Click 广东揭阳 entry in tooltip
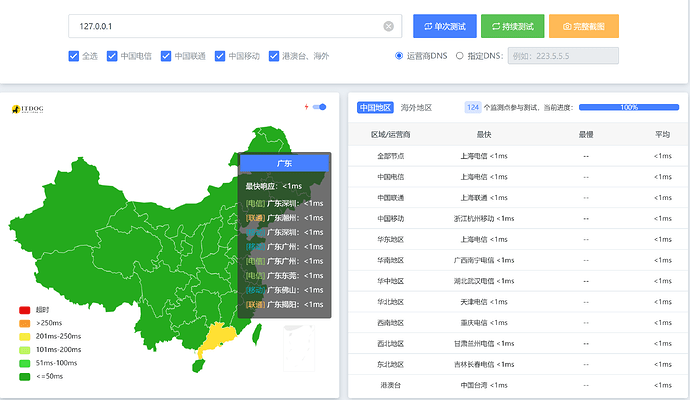Image resolution: width=690 pixels, height=400 pixels. click(284, 305)
